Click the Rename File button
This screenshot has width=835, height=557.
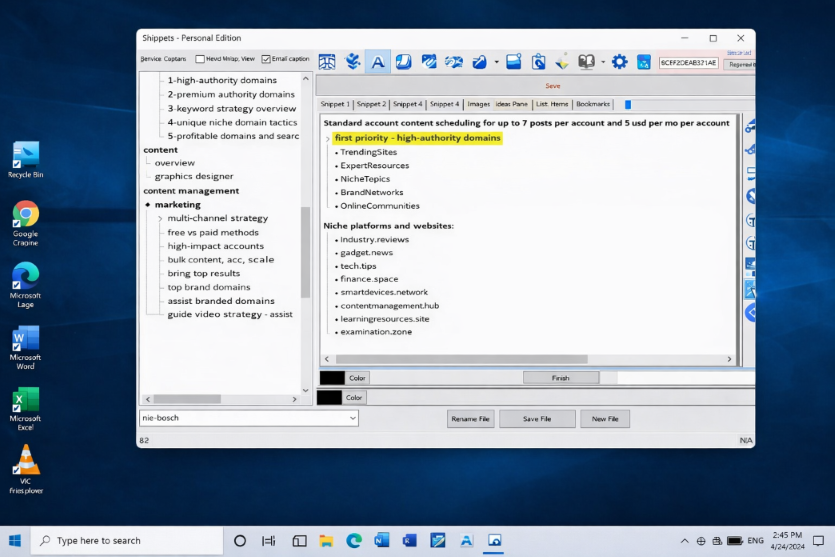[x=470, y=419]
